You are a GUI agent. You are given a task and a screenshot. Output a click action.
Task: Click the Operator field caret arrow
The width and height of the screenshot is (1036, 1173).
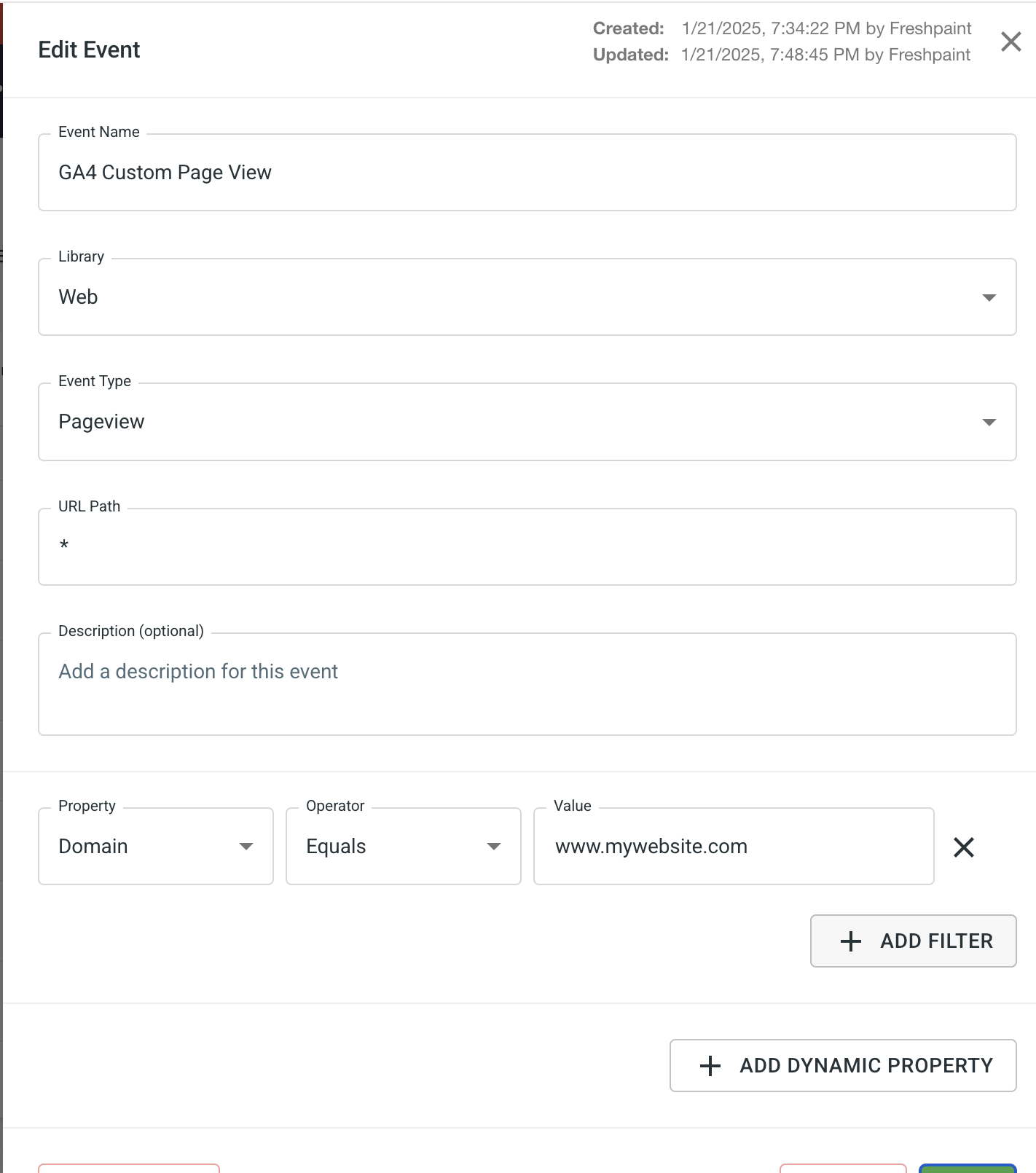(494, 847)
